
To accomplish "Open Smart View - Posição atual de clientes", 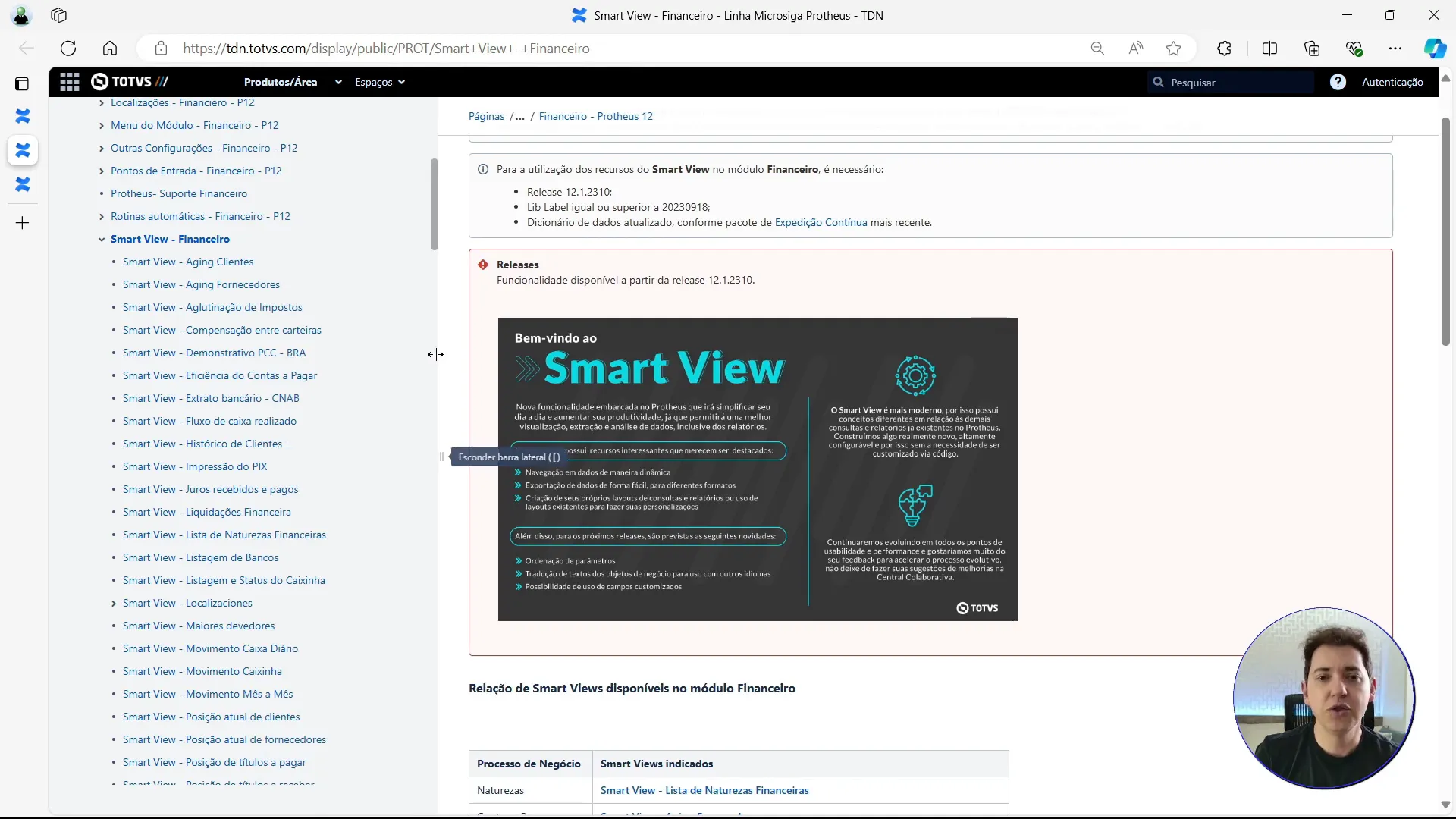I will (212, 717).
